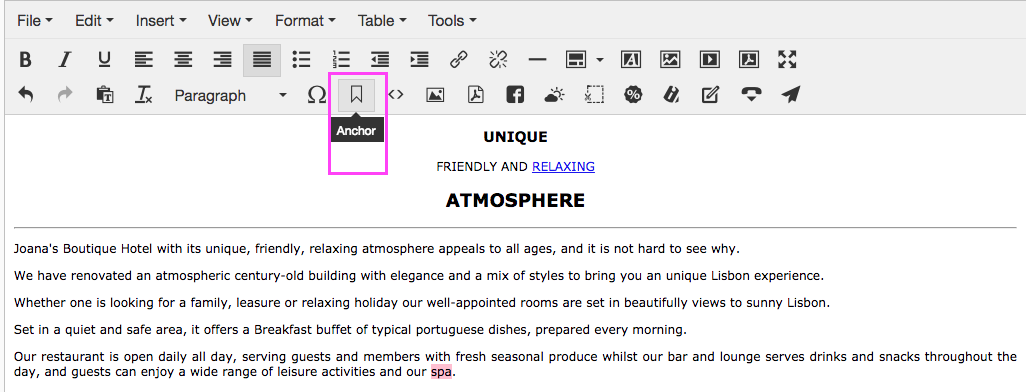This screenshot has height=392, width=1026.
Task: Expand the template layout dropdown arrow
Action: tap(599, 60)
